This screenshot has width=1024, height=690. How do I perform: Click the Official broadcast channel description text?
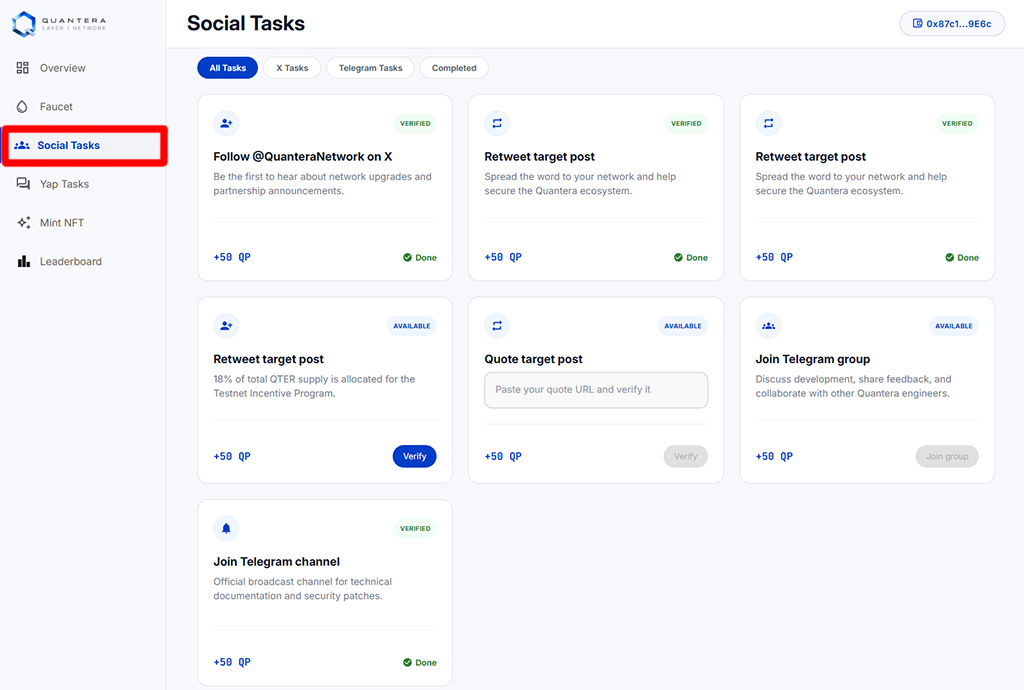point(302,588)
